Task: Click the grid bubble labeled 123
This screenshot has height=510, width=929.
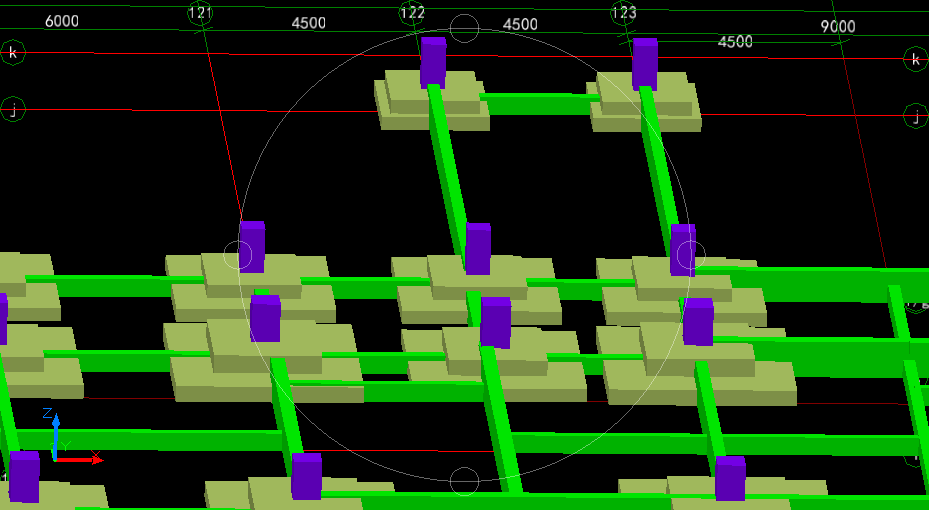Action: point(624,12)
